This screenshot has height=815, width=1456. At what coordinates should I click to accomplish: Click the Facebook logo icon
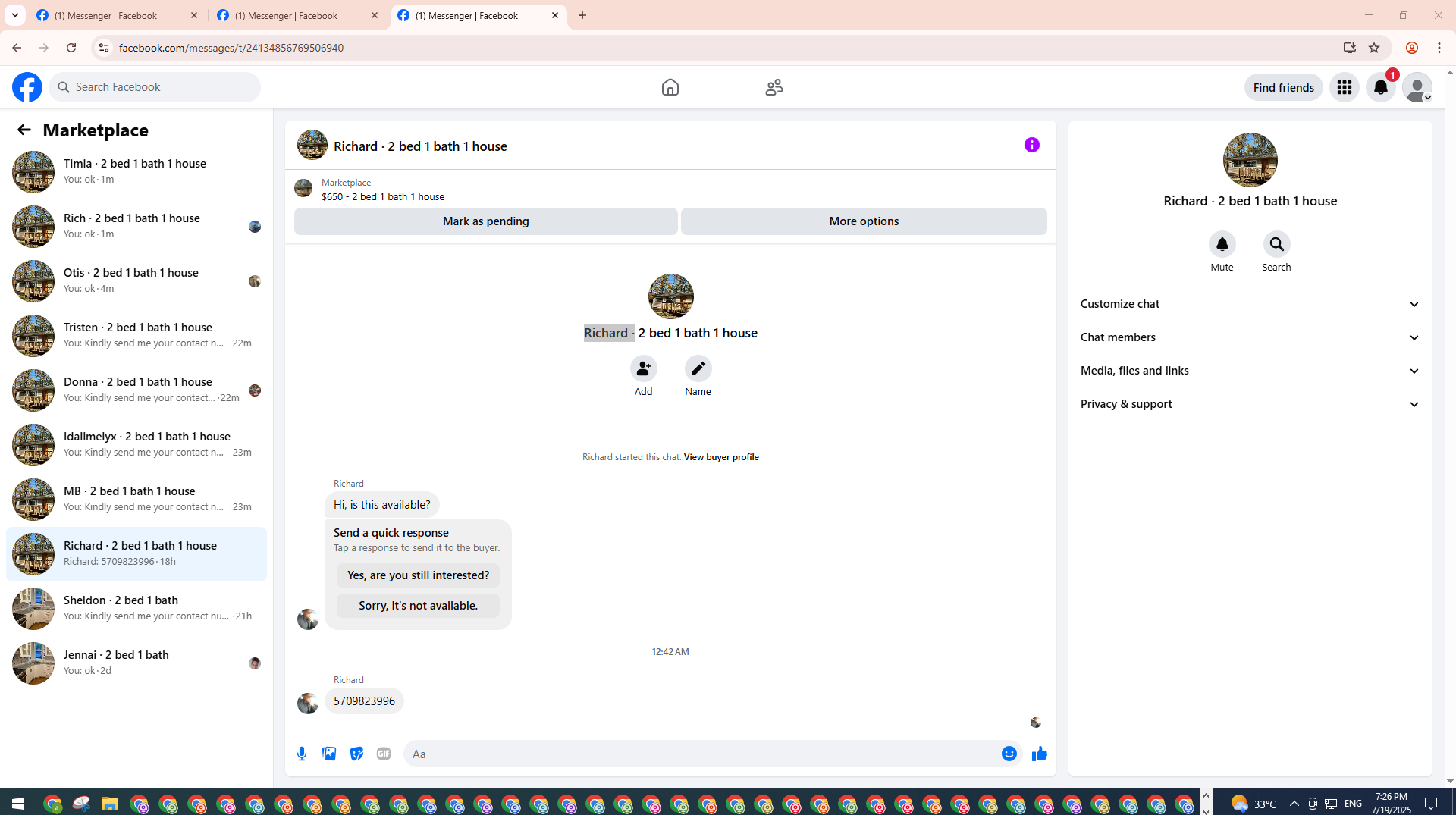point(27,87)
